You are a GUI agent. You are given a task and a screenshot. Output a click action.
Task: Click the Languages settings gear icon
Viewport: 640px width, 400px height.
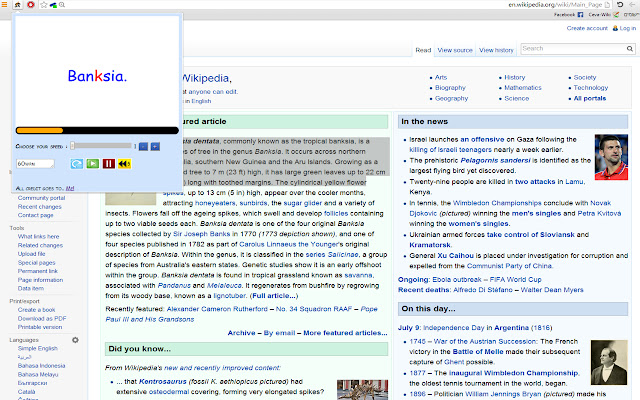pyautogui.click(x=75, y=340)
